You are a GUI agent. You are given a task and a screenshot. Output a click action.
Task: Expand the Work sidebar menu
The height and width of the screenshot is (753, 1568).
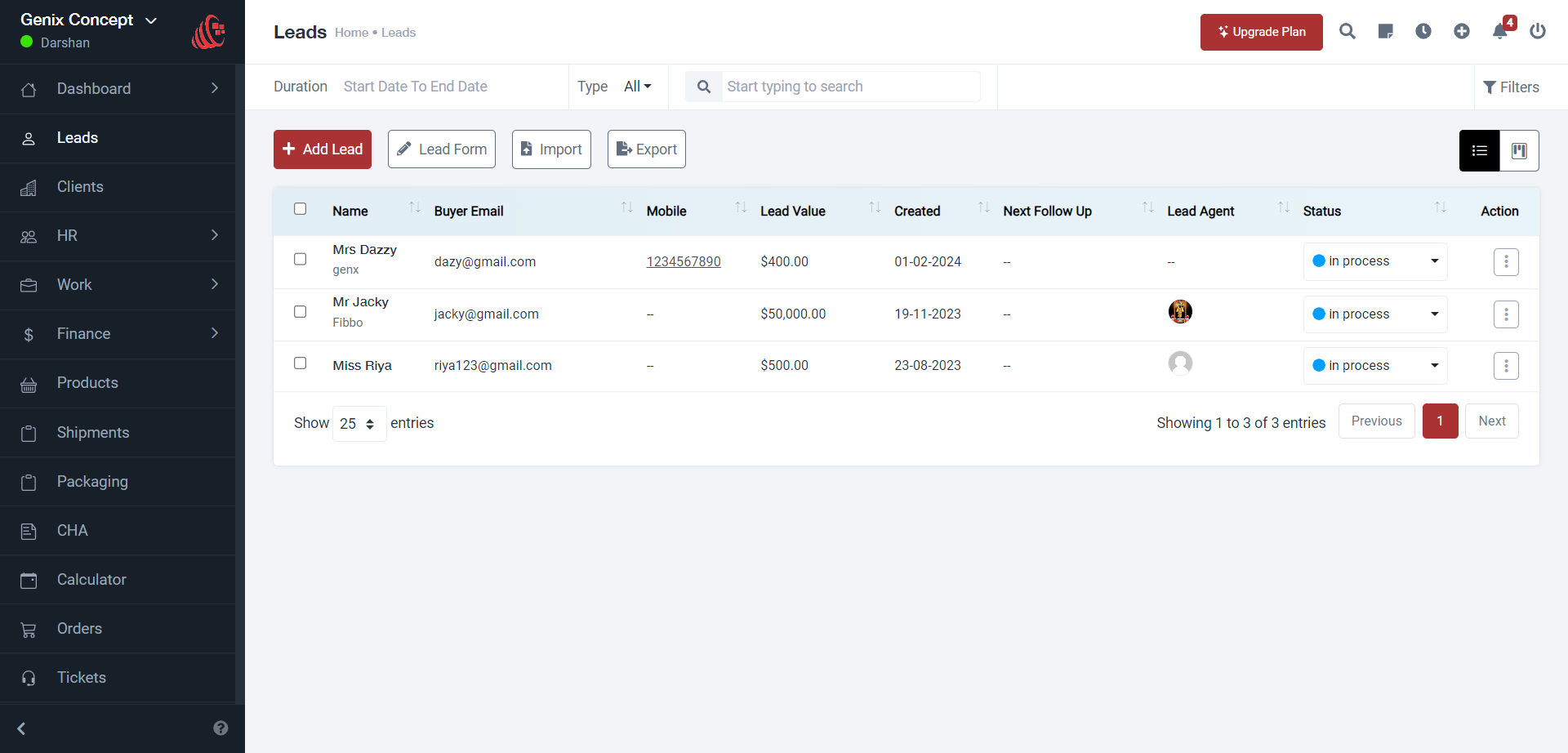click(x=118, y=285)
